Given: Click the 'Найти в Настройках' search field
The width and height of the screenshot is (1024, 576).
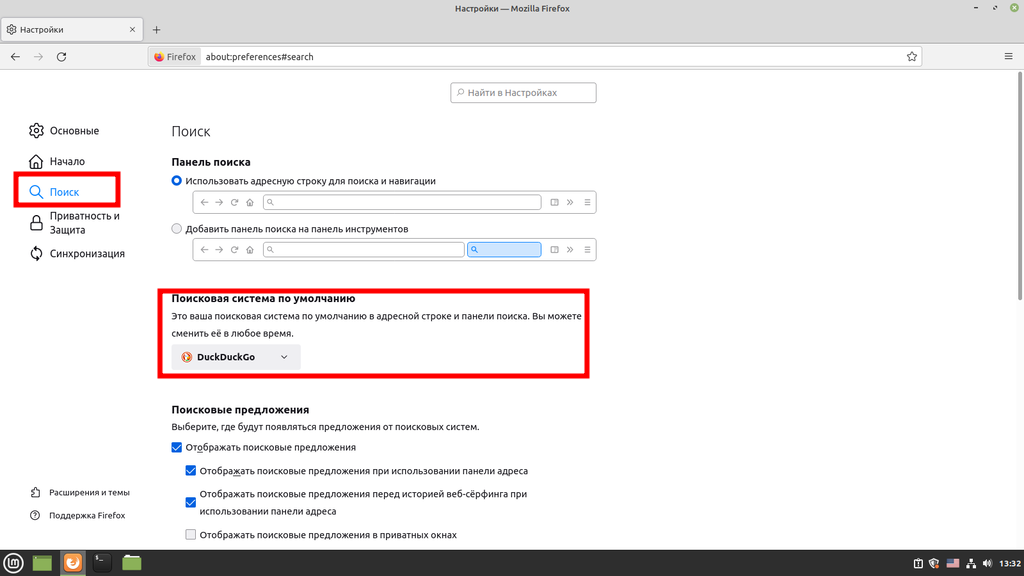Looking at the screenshot, I should click(x=523, y=93).
